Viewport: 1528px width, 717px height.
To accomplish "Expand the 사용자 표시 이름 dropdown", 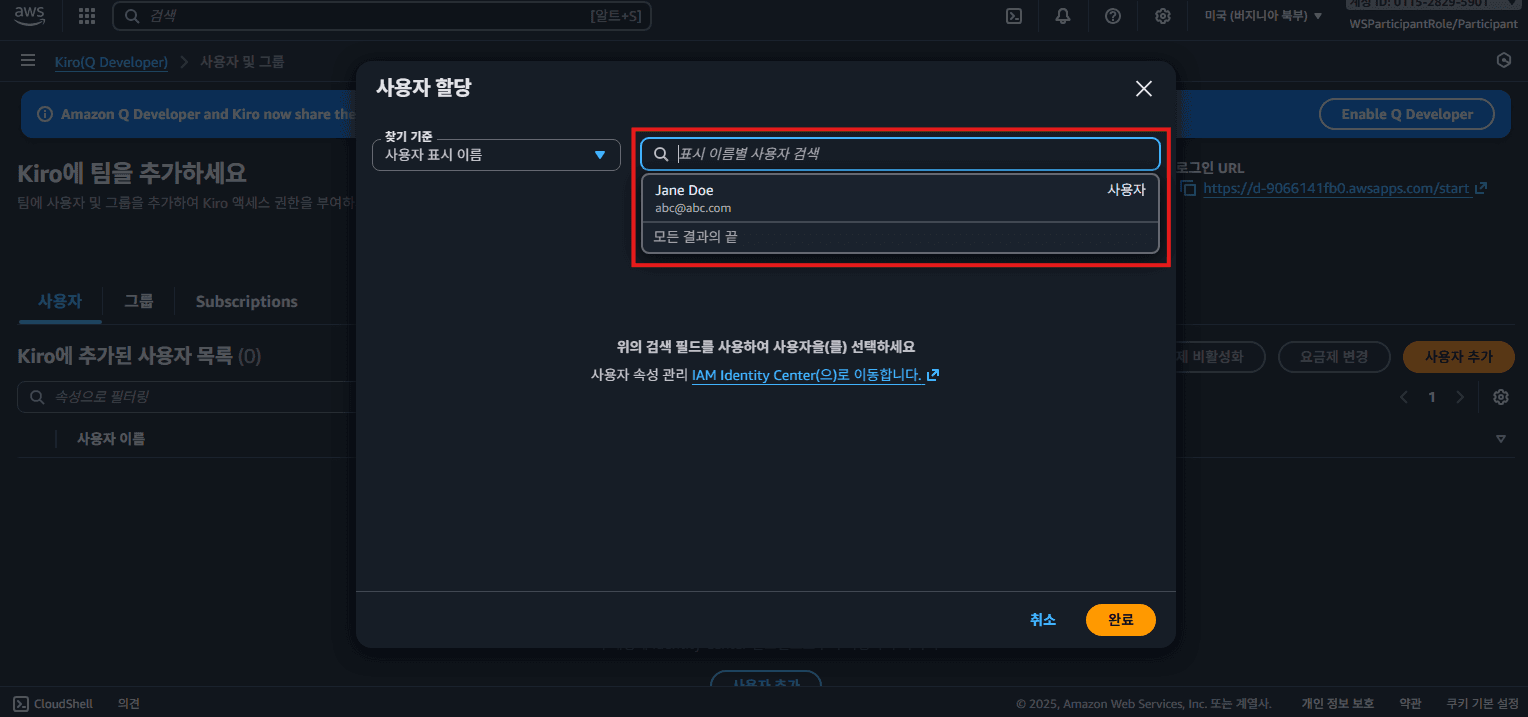I will tap(496, 155).
